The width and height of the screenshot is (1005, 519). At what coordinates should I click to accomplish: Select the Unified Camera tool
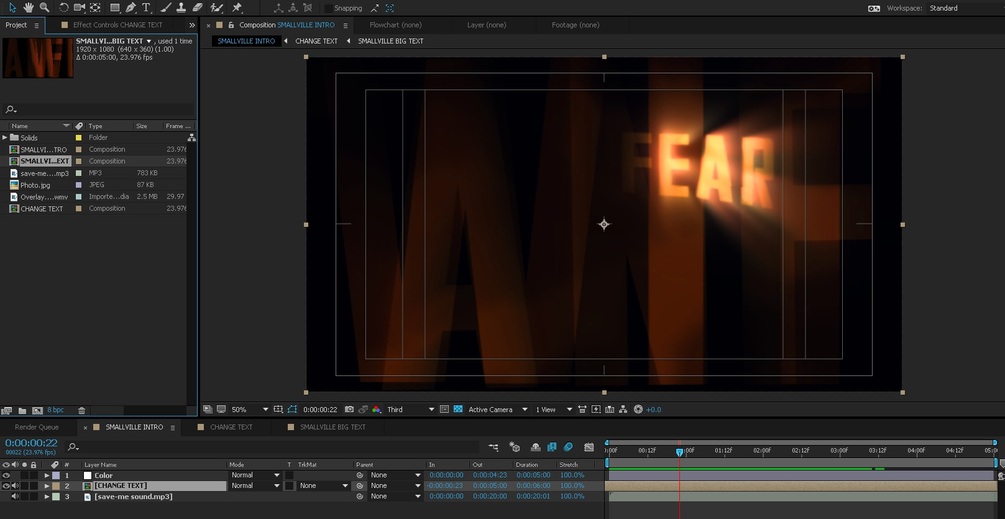pyautogui.click(x=79, y=8)
